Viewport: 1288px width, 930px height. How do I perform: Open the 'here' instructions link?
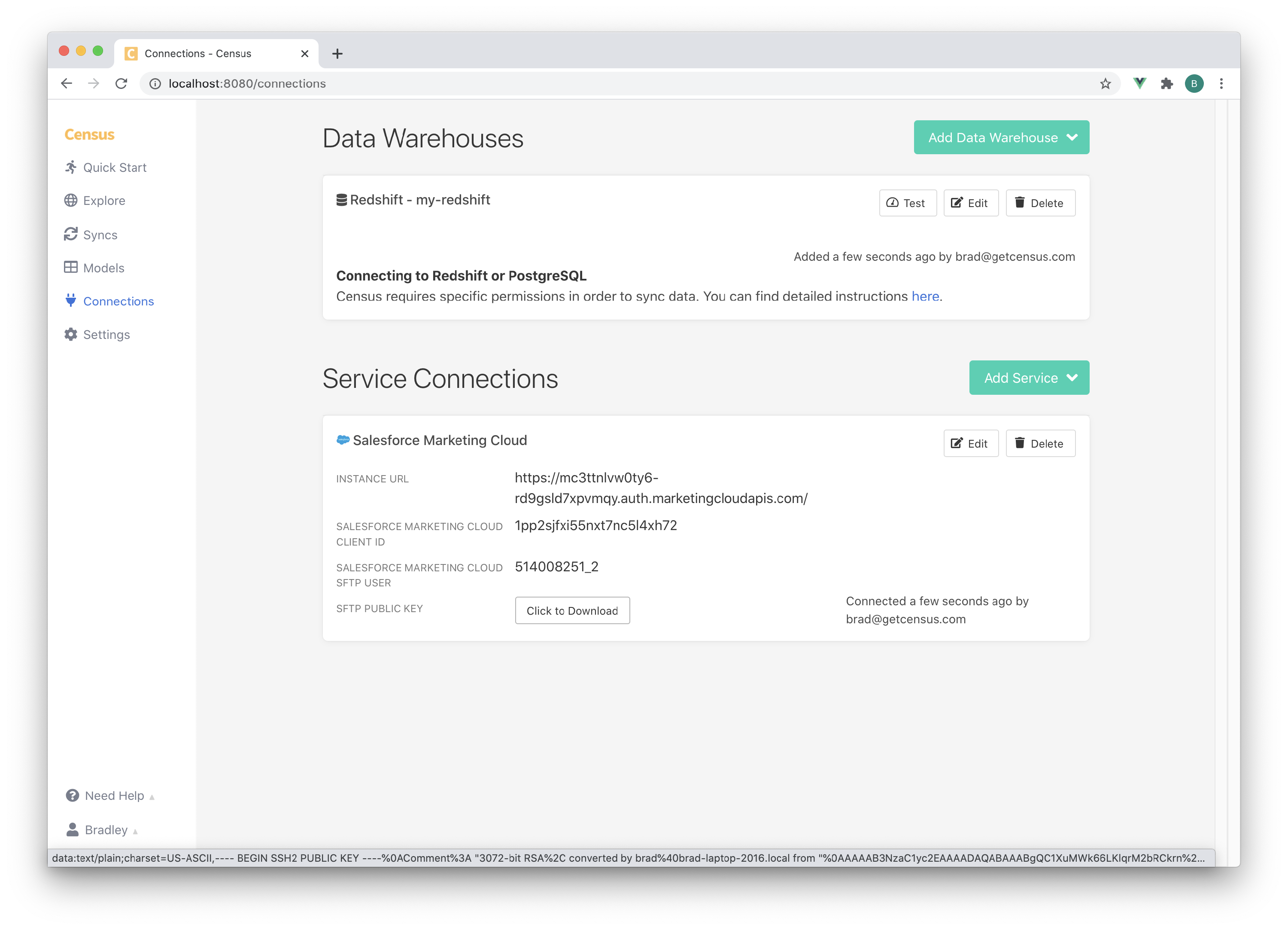click(x=924, y=296)
